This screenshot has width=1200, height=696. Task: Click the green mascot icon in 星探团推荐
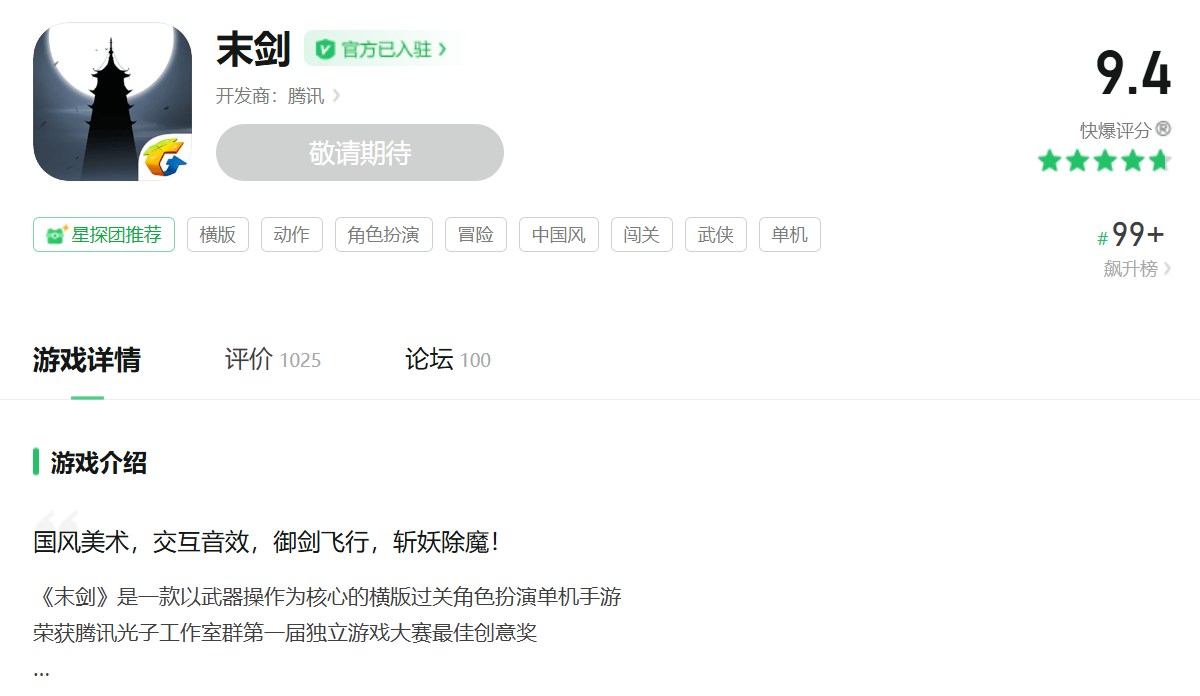tap(56, 236)
